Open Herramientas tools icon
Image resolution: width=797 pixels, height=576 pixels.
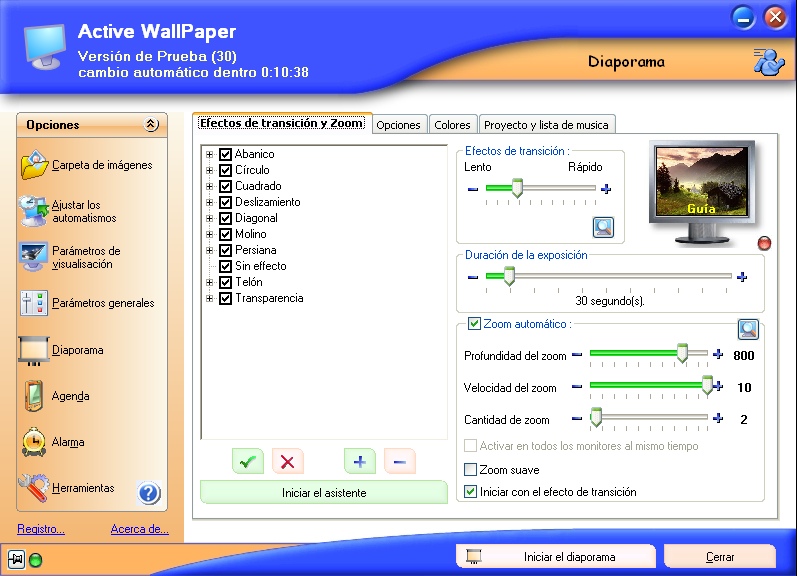click(x=34, y=488)
